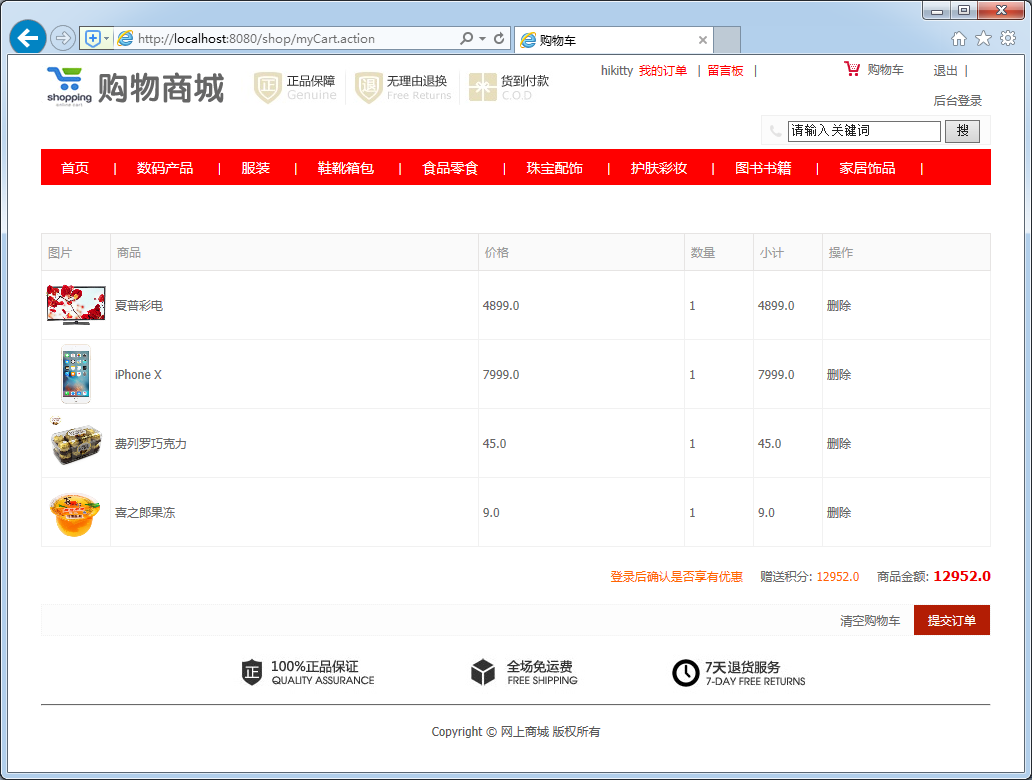Delete 喜之郎果冻 from cart

tap(839, 513)
